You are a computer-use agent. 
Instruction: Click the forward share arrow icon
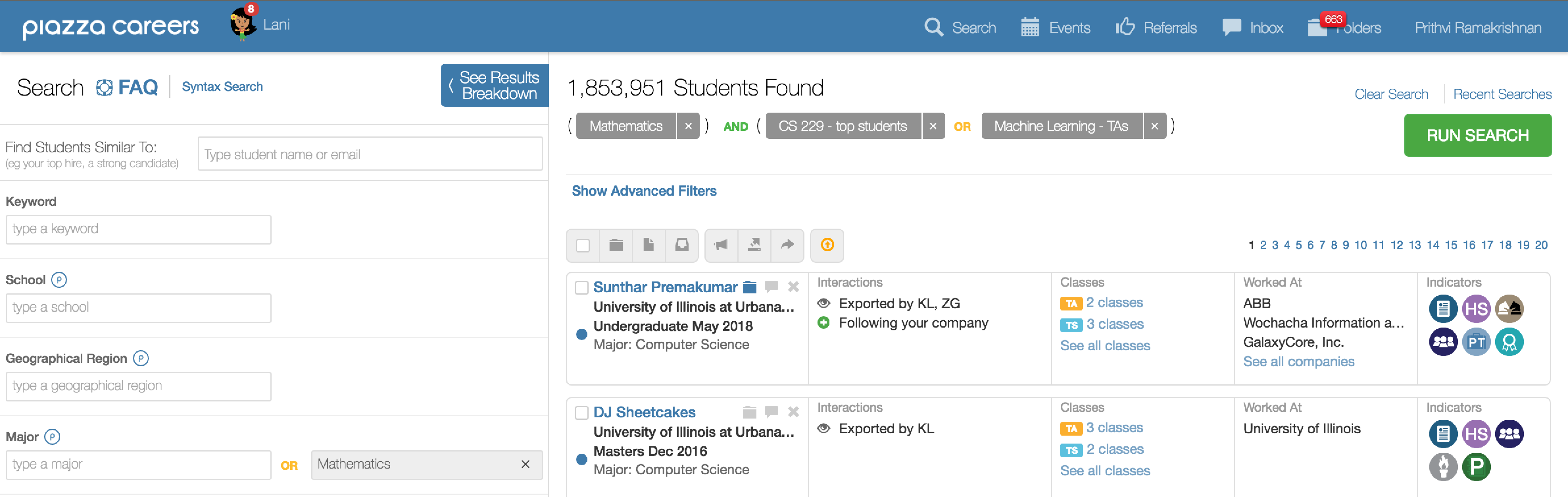click(788, 245)
